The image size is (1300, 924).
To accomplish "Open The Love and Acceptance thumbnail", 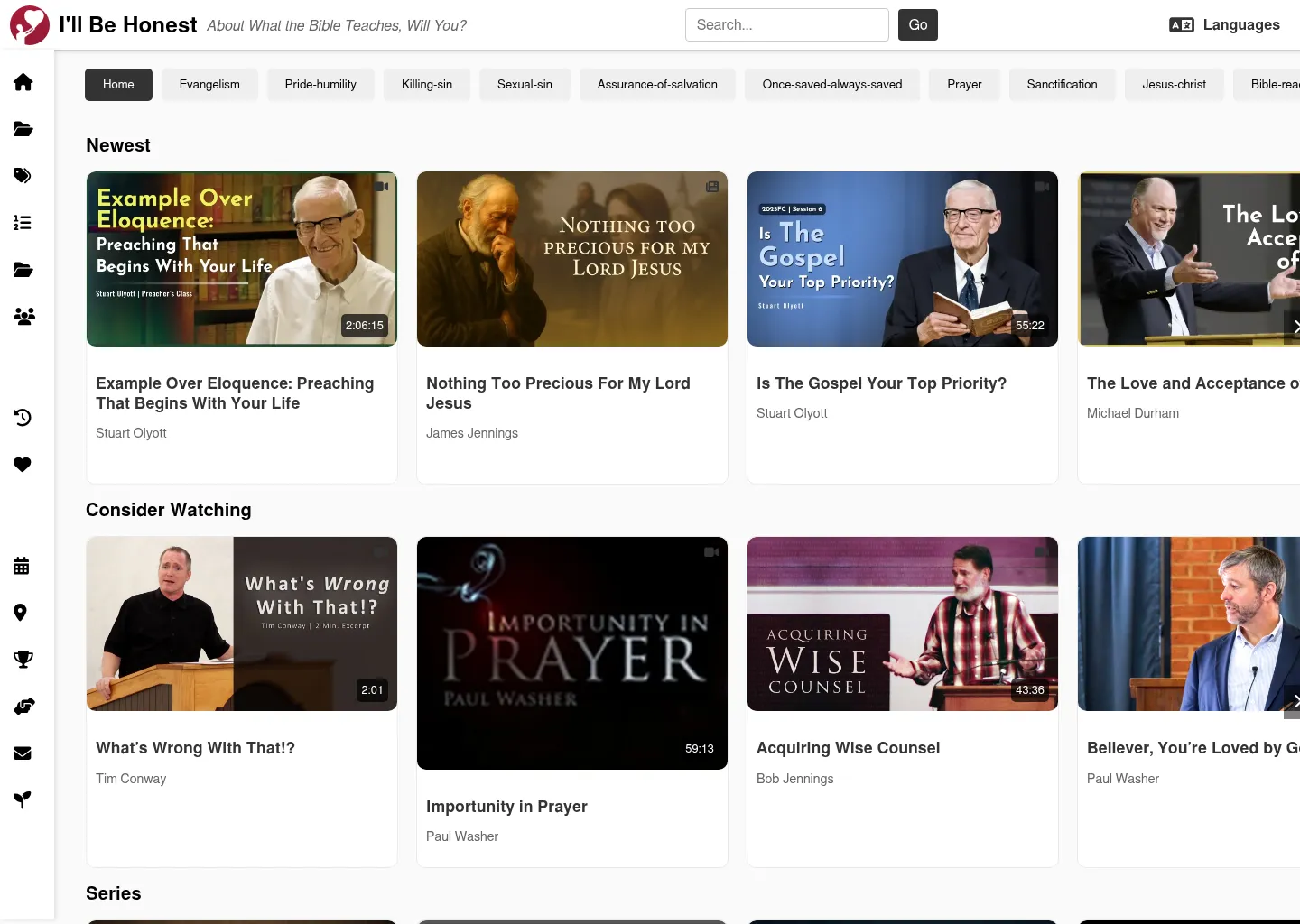I will 1189,259.
